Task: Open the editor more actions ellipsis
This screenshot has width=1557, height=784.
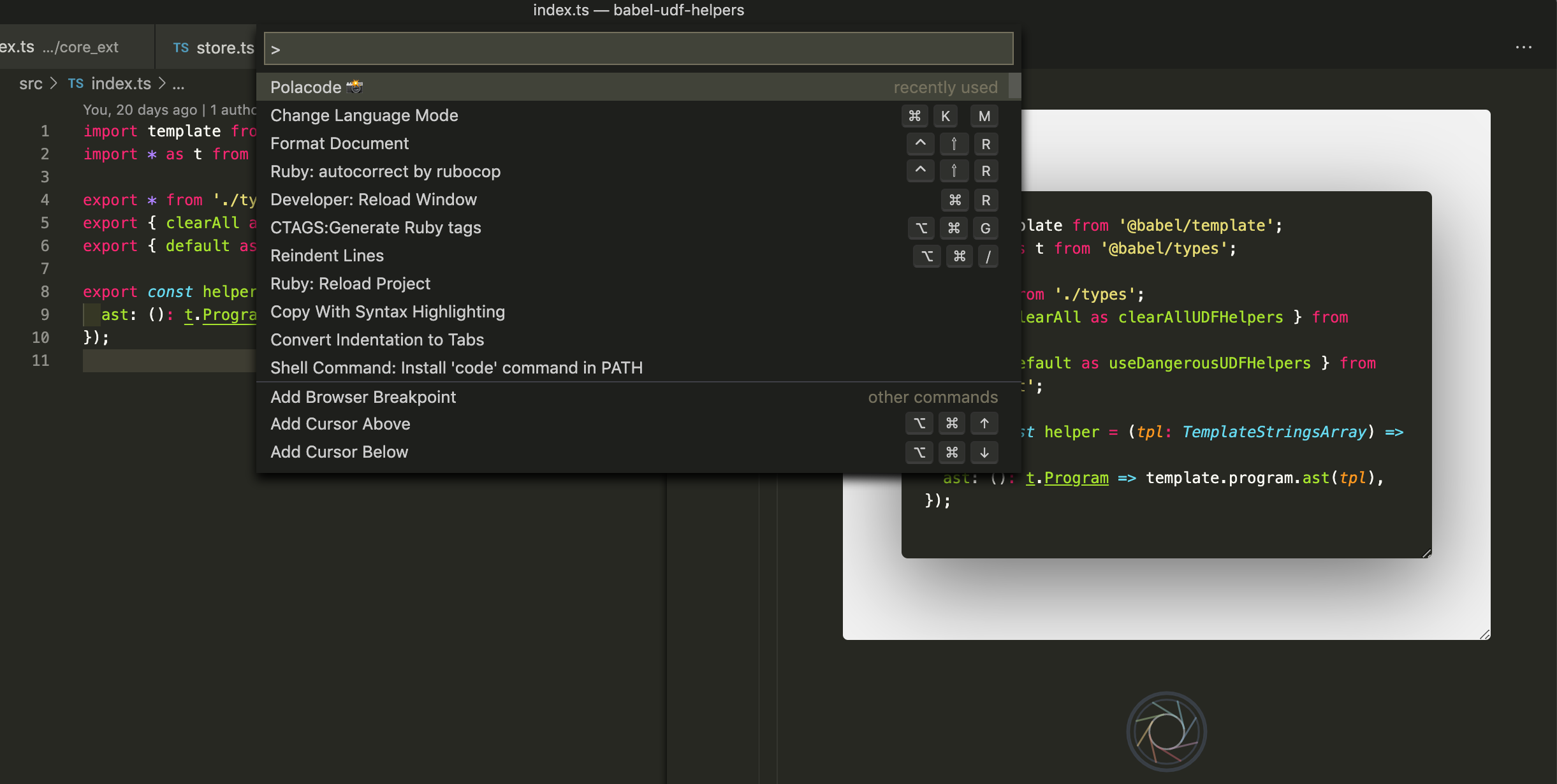Action: [x=1523, y=47]
